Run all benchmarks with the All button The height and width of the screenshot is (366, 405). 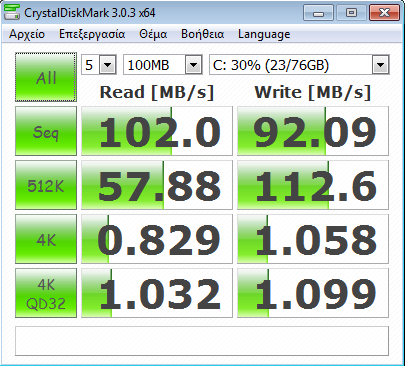pos(46,77)
